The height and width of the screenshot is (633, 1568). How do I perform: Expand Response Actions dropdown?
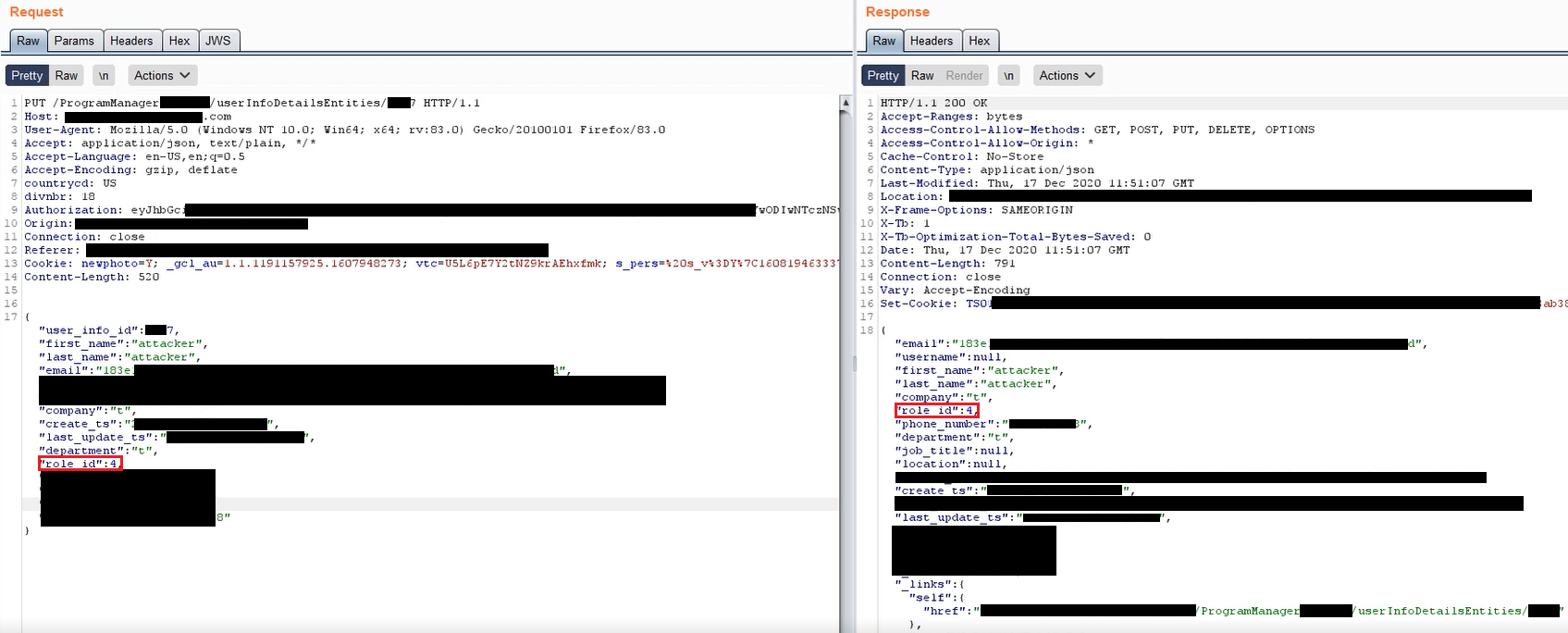pos(1067,76)
